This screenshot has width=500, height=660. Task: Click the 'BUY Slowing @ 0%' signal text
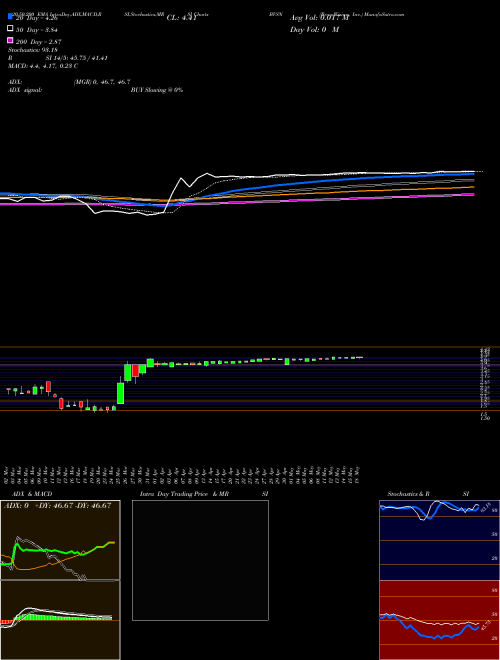[x=157, y=90]
